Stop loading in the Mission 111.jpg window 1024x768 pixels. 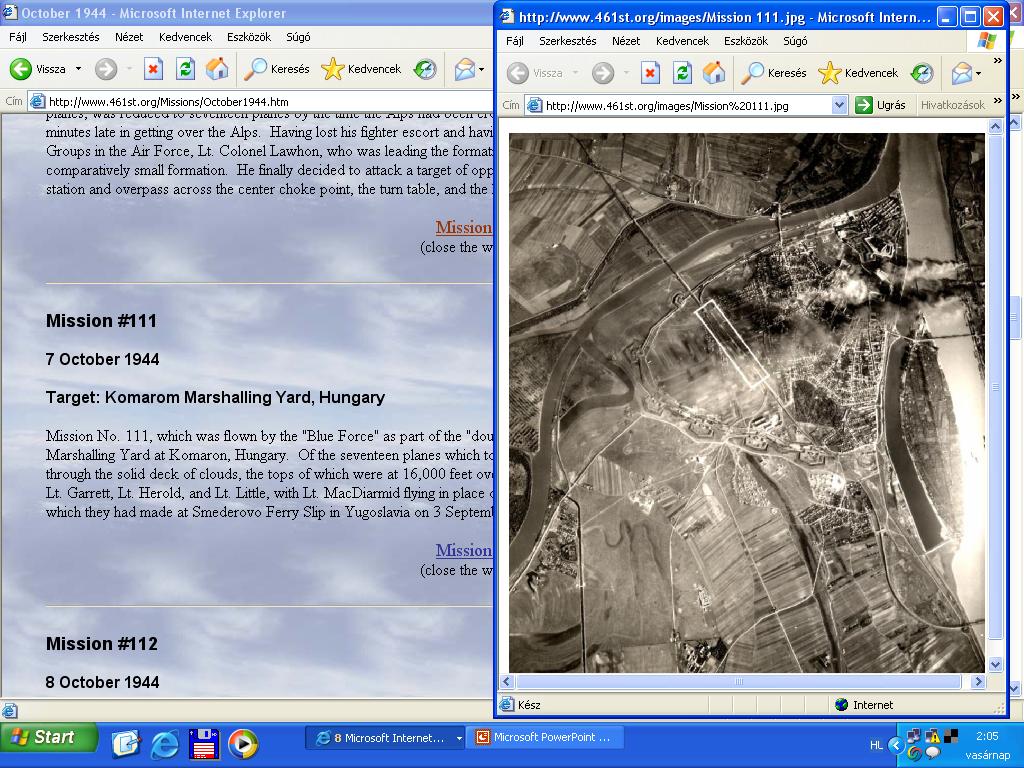click(x=650, y=72)
